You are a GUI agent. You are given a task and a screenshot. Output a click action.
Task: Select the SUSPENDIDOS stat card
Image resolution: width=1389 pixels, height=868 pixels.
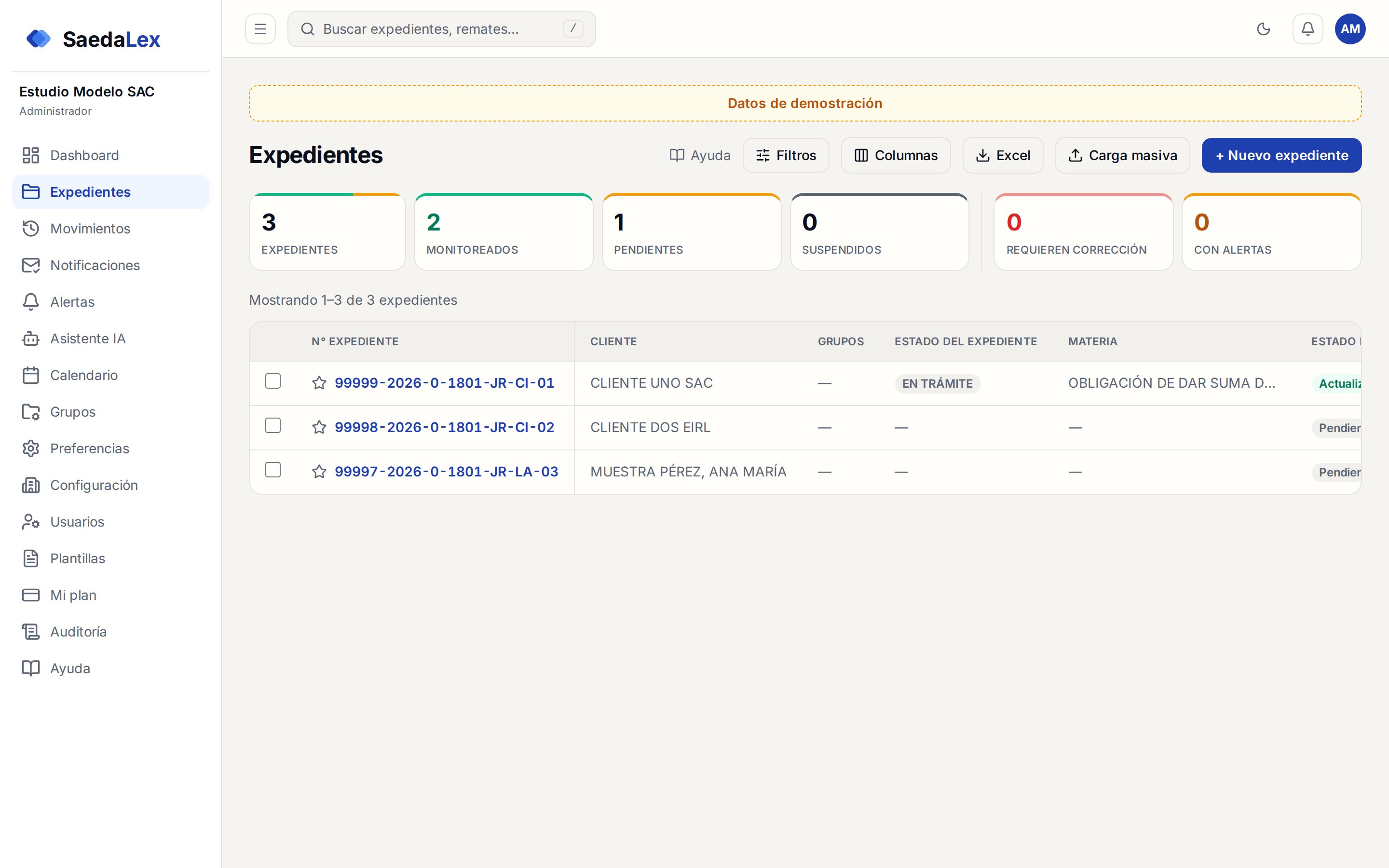tap(879, 232)
